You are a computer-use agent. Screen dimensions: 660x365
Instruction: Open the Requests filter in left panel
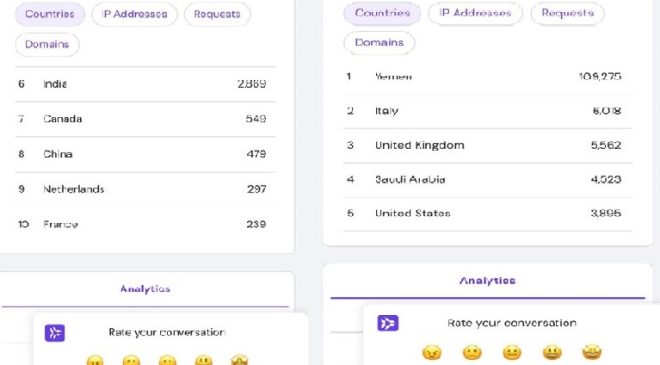[217, 14]
